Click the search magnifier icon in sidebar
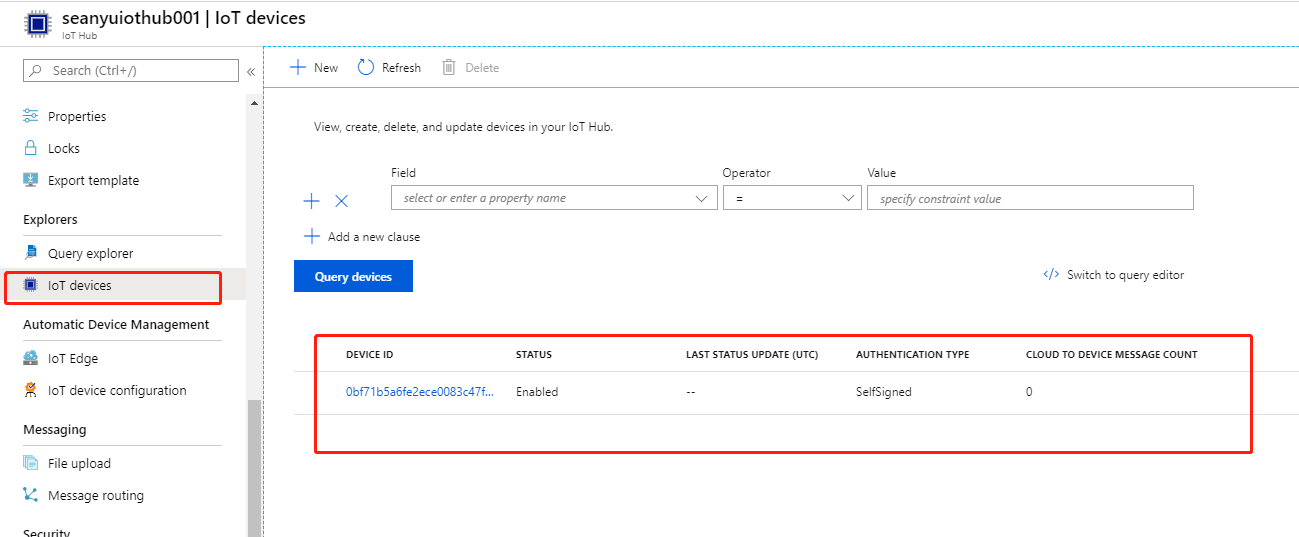The height and width of the screenshot is (537, 1299). (37, 71)
